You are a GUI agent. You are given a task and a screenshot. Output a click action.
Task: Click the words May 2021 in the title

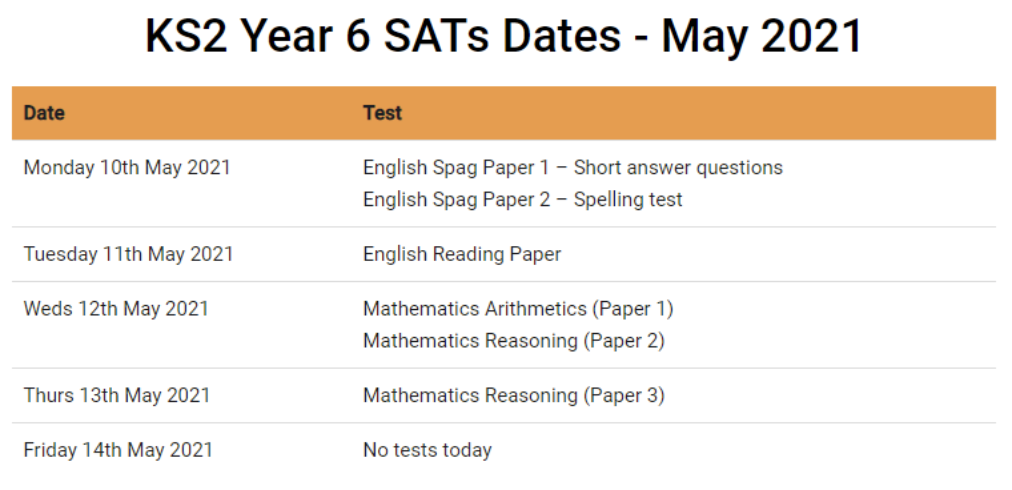(x=762, y=37)
